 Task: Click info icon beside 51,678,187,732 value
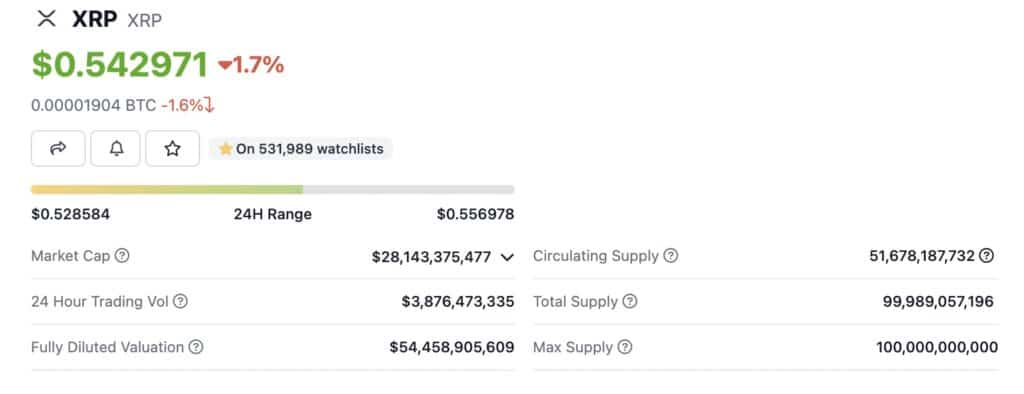click(987, 255)
